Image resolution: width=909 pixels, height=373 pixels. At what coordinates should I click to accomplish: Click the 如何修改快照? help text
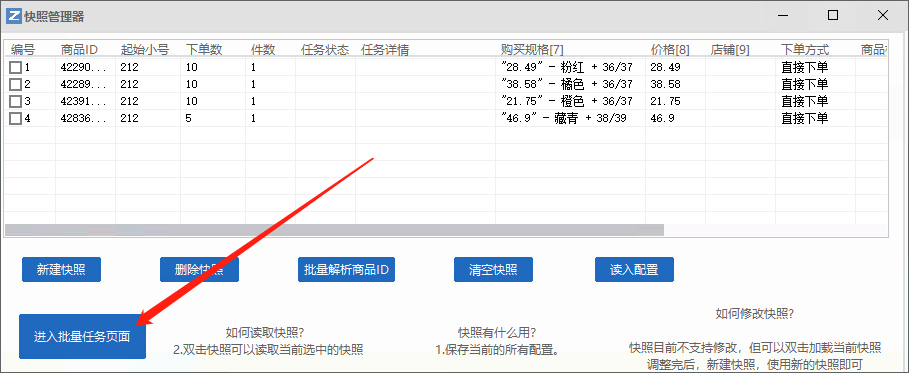tap(755, 314)
